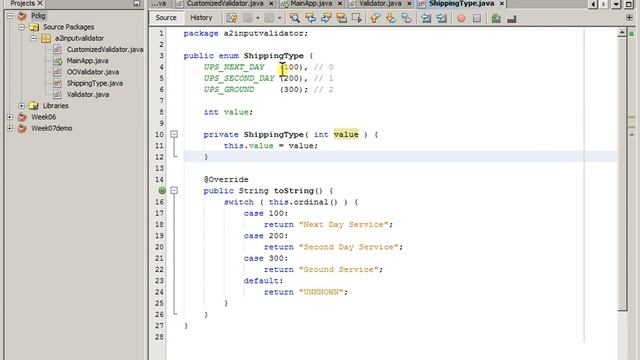Image resolution: width=640 pixels, height=360 pixels.
Task: Switch to the MainApp.java tab
Action: coord(311,3)
